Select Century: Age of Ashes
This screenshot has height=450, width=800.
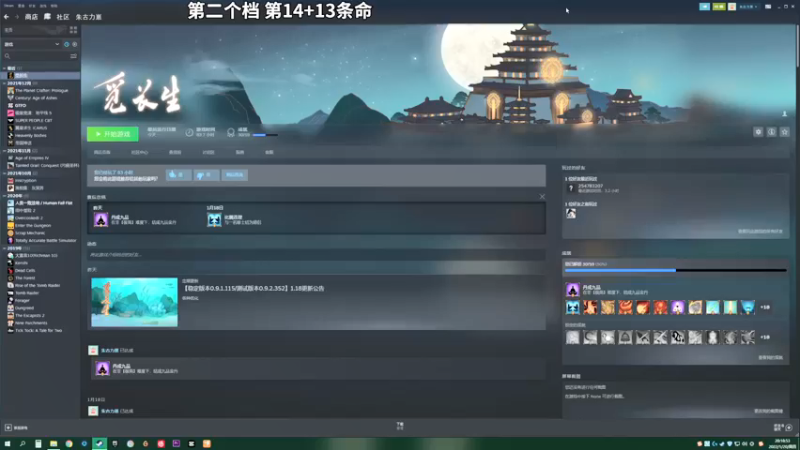36,98
